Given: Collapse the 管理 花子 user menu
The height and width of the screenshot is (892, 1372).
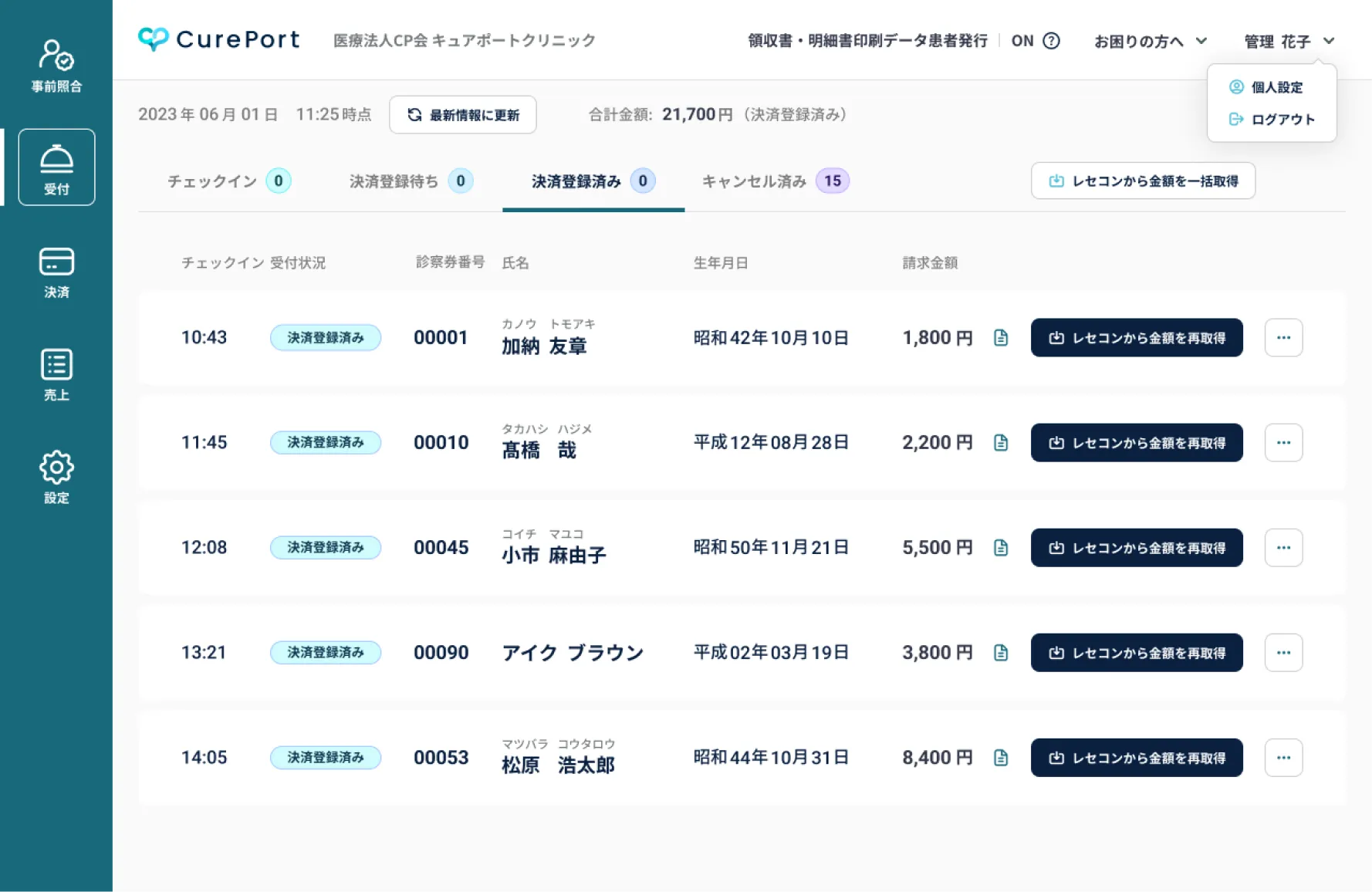Looking at the screenshot, I should coord(1289,41).
